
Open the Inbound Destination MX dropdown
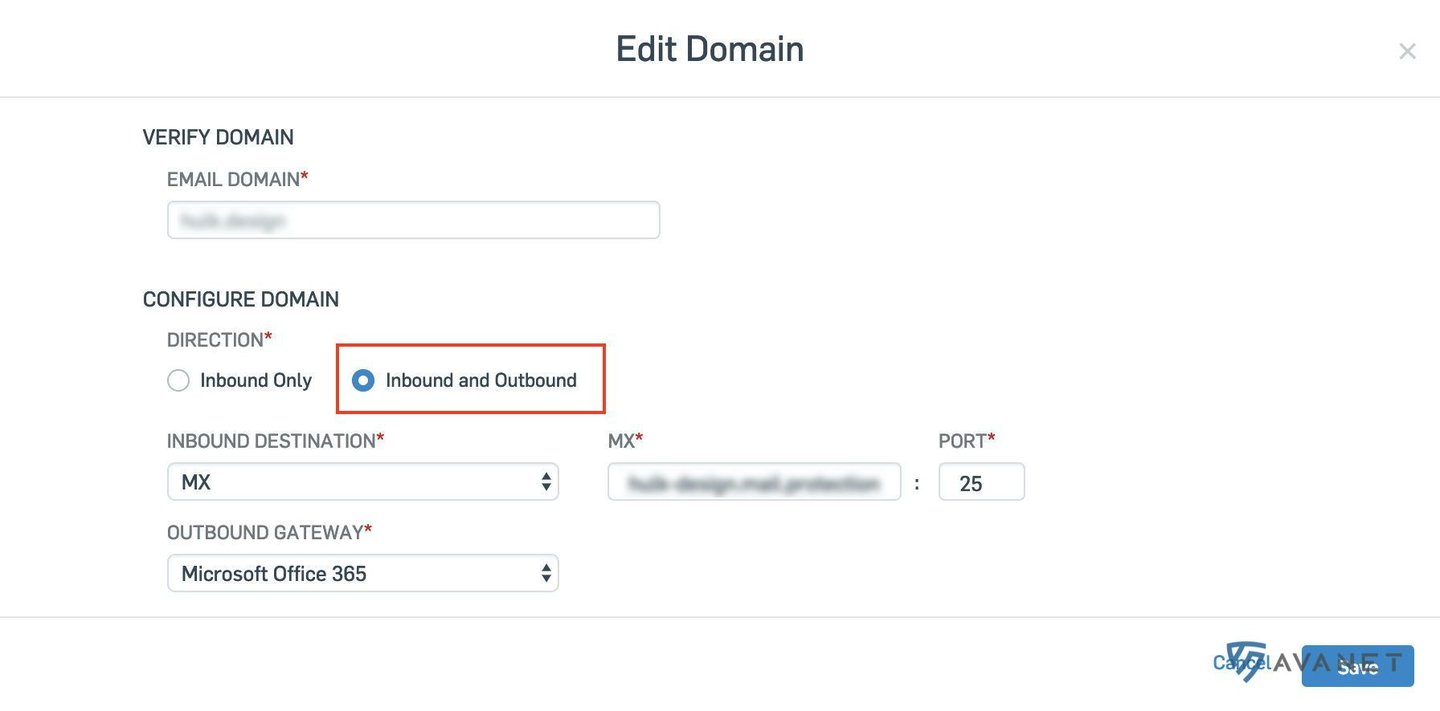click(x=363, y=482)
